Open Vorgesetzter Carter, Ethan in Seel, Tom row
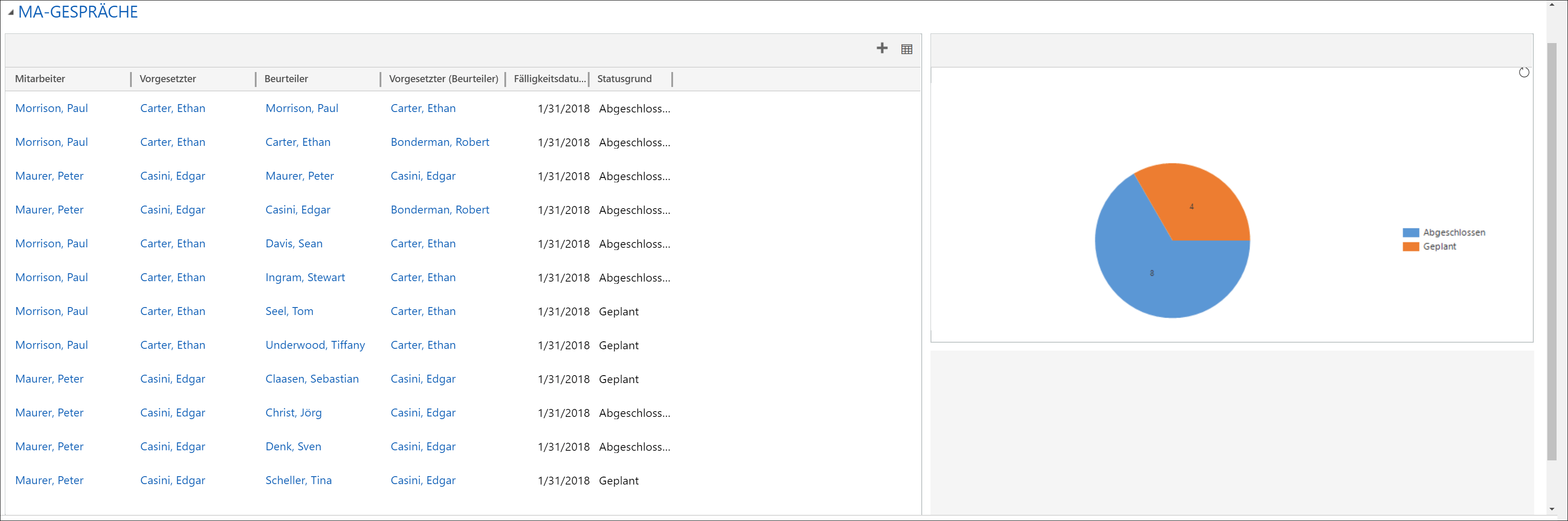 (173, 311)
